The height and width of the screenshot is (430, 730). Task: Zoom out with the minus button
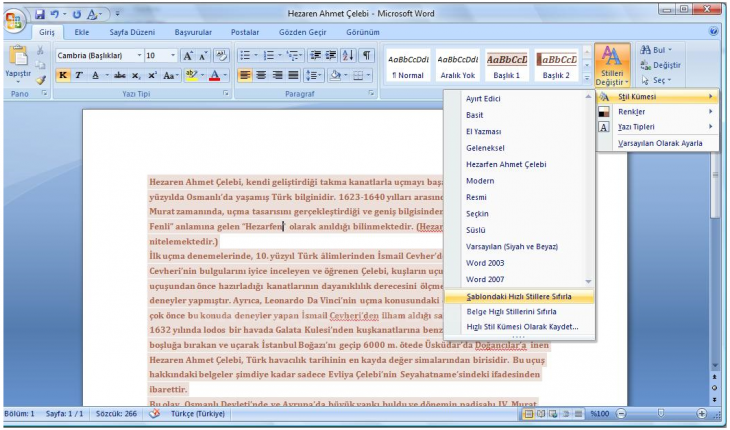click(x=621, y=413)
